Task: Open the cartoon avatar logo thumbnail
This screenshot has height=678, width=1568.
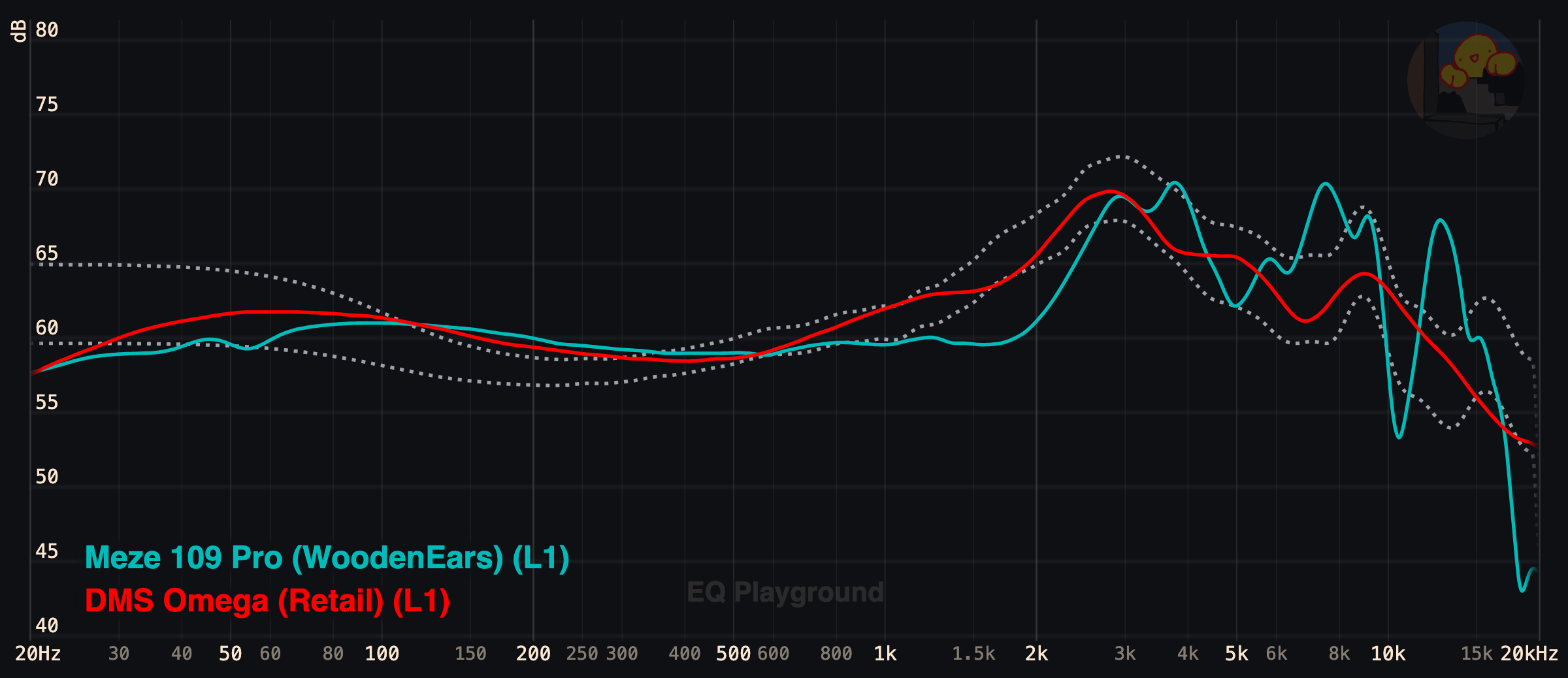Action: pos(1465,80)
